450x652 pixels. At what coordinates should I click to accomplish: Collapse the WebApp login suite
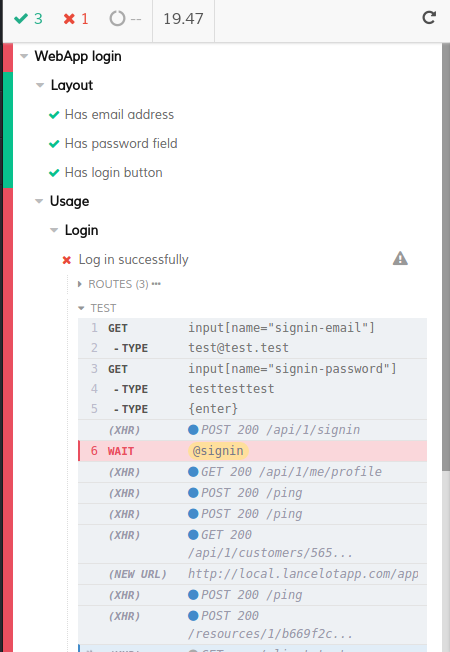(24, 56)
